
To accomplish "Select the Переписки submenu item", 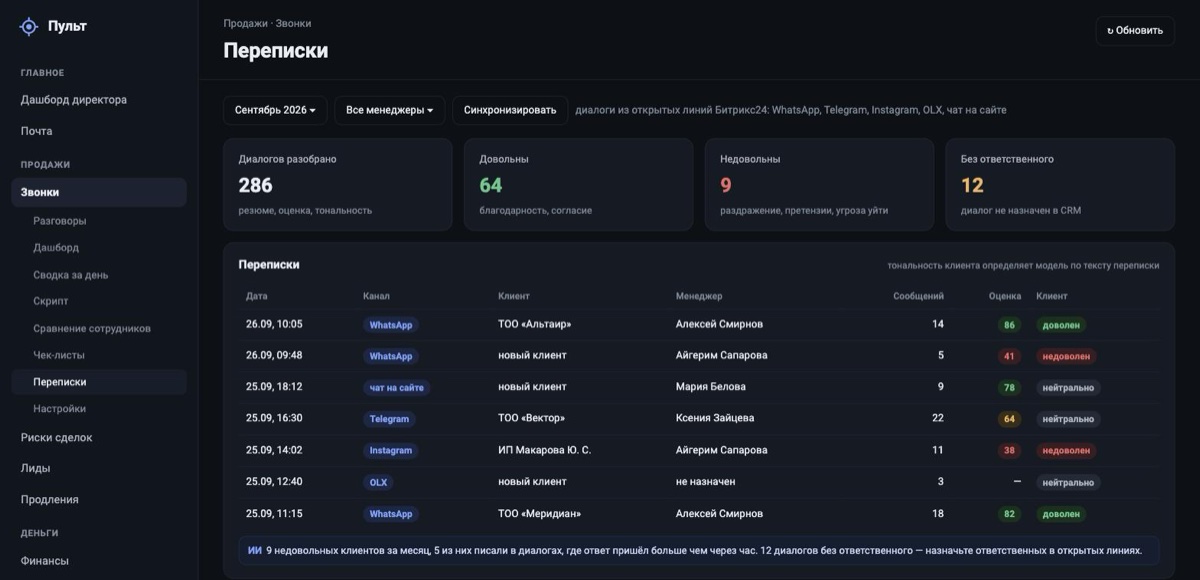I will click(x=99, y=382).
